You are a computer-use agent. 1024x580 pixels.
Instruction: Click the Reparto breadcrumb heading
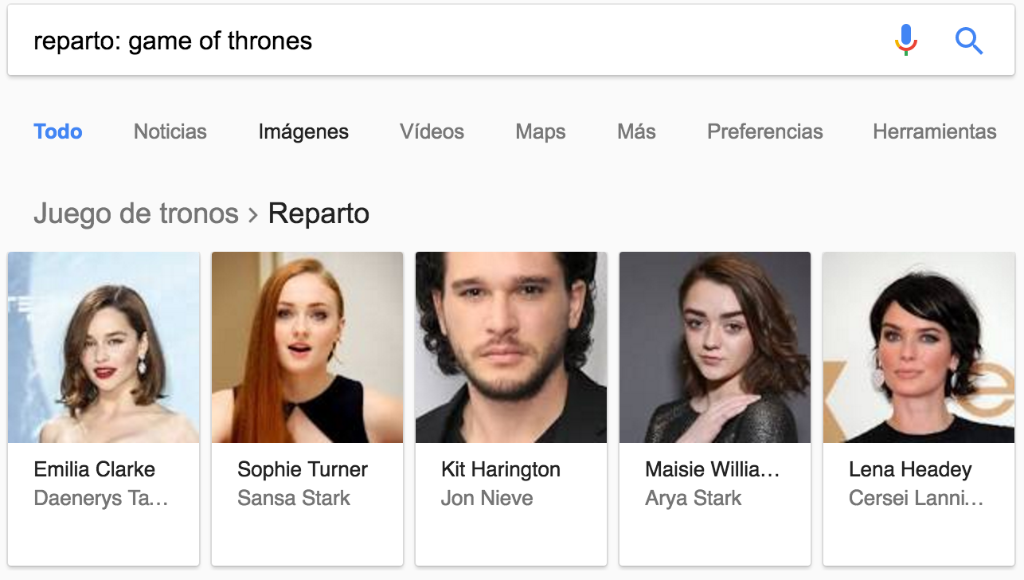319,214
